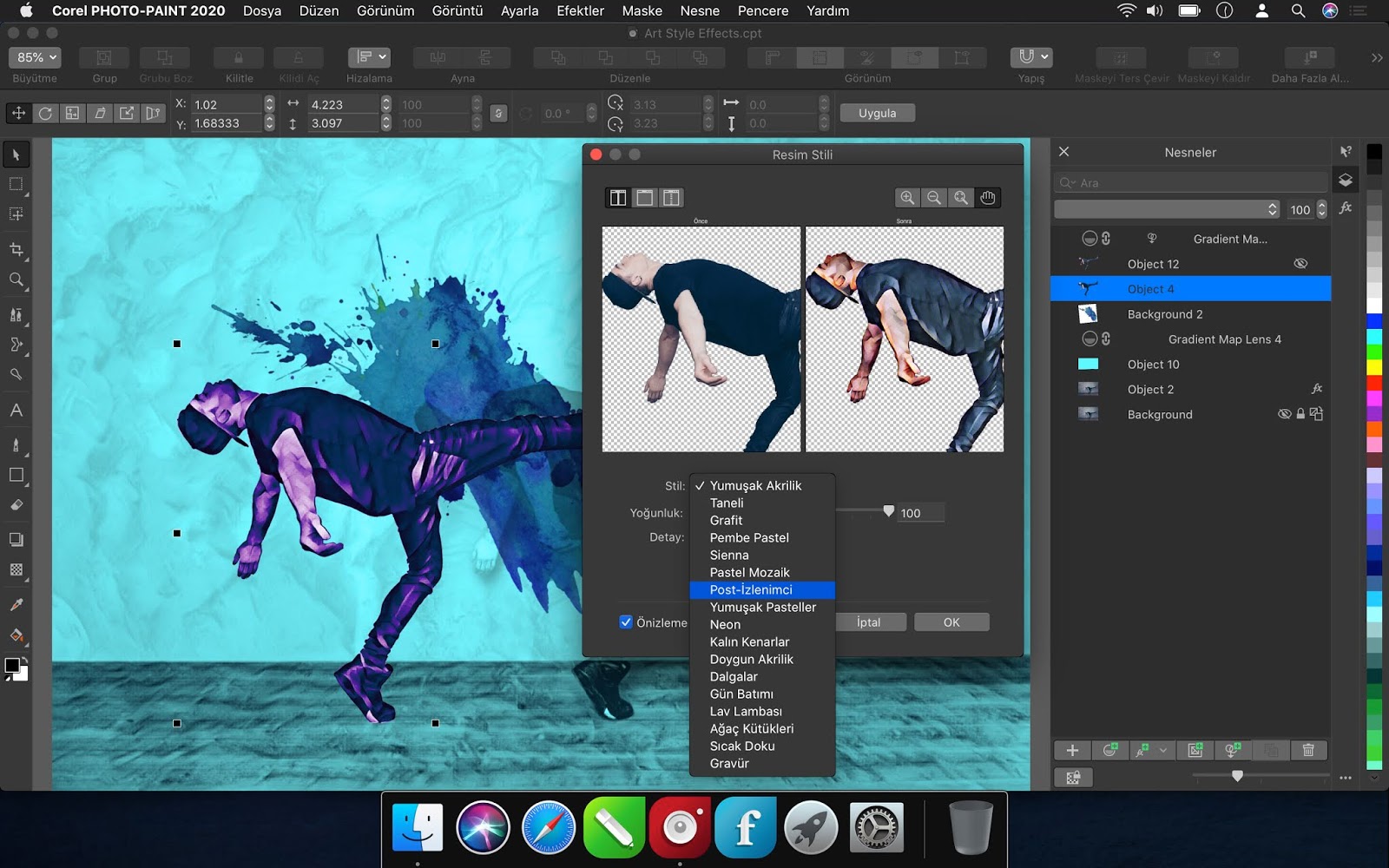
Task: Choose Post-İzlenimci style from list
Action: point(762,590)
